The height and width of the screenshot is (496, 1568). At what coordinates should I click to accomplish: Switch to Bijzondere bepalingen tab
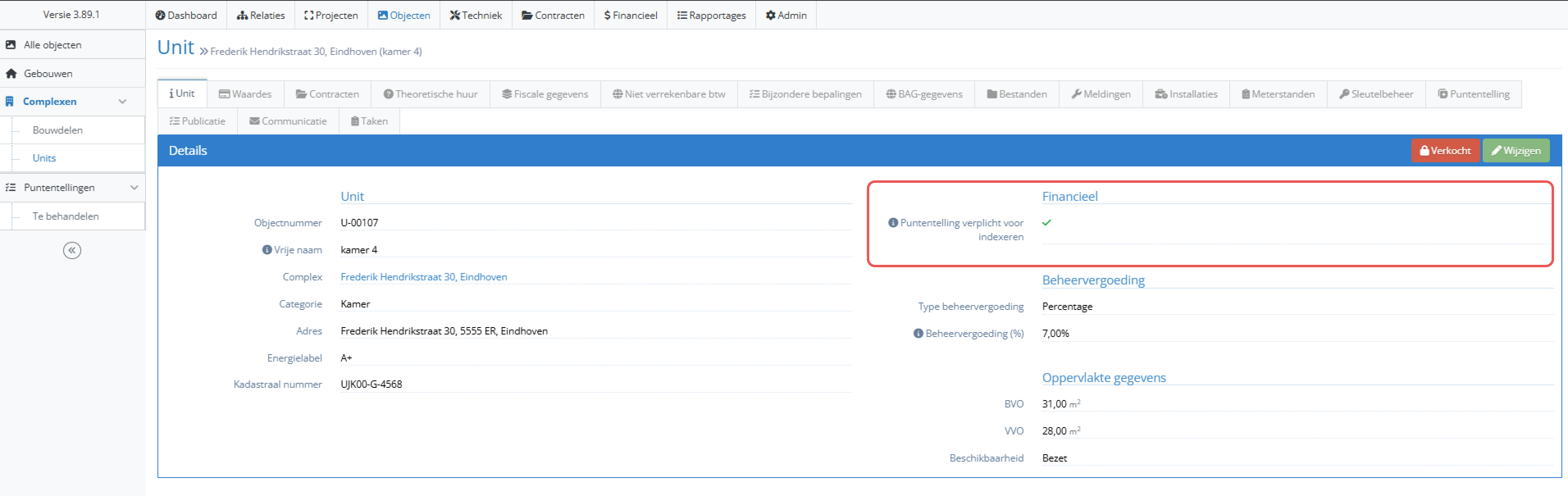[x=805, y=94]
